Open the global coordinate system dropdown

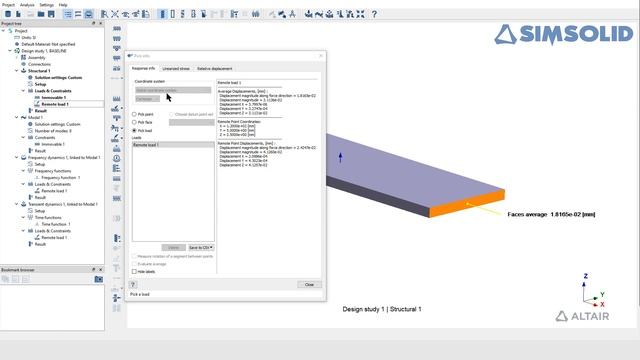(x=173, y=90)
